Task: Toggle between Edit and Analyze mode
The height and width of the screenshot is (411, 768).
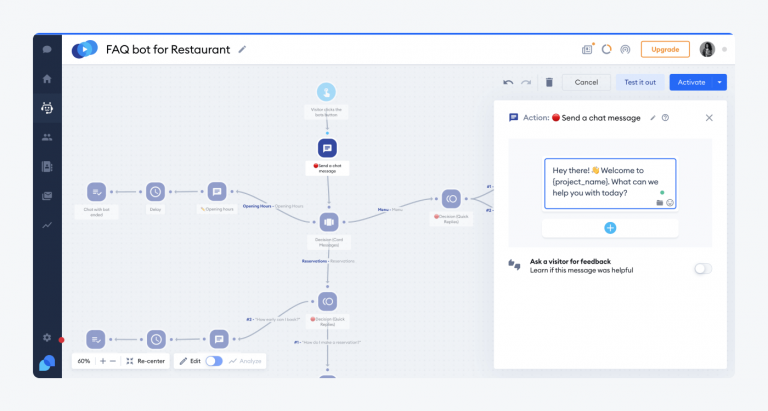Action: (x=214, y=361)
